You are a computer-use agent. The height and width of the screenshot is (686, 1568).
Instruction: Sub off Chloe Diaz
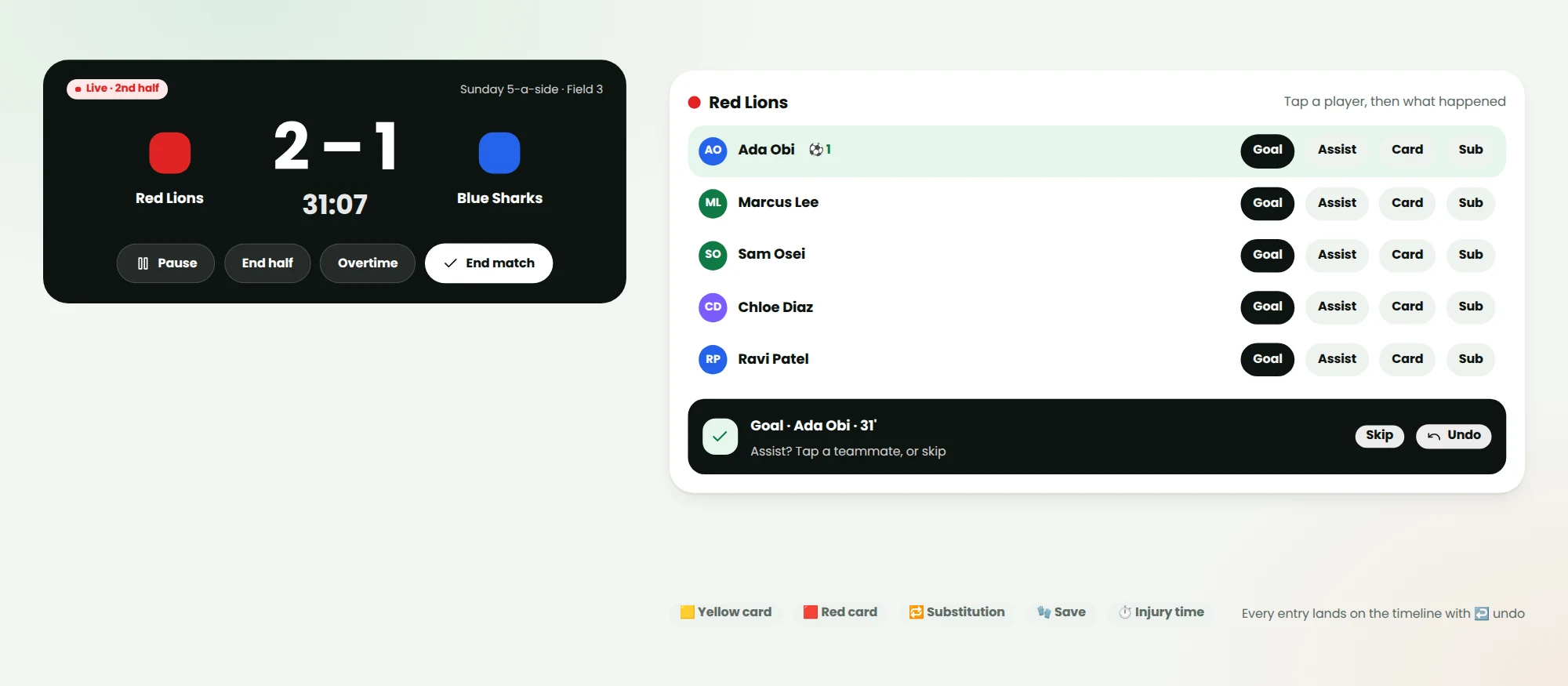[x=1471, y=307]
